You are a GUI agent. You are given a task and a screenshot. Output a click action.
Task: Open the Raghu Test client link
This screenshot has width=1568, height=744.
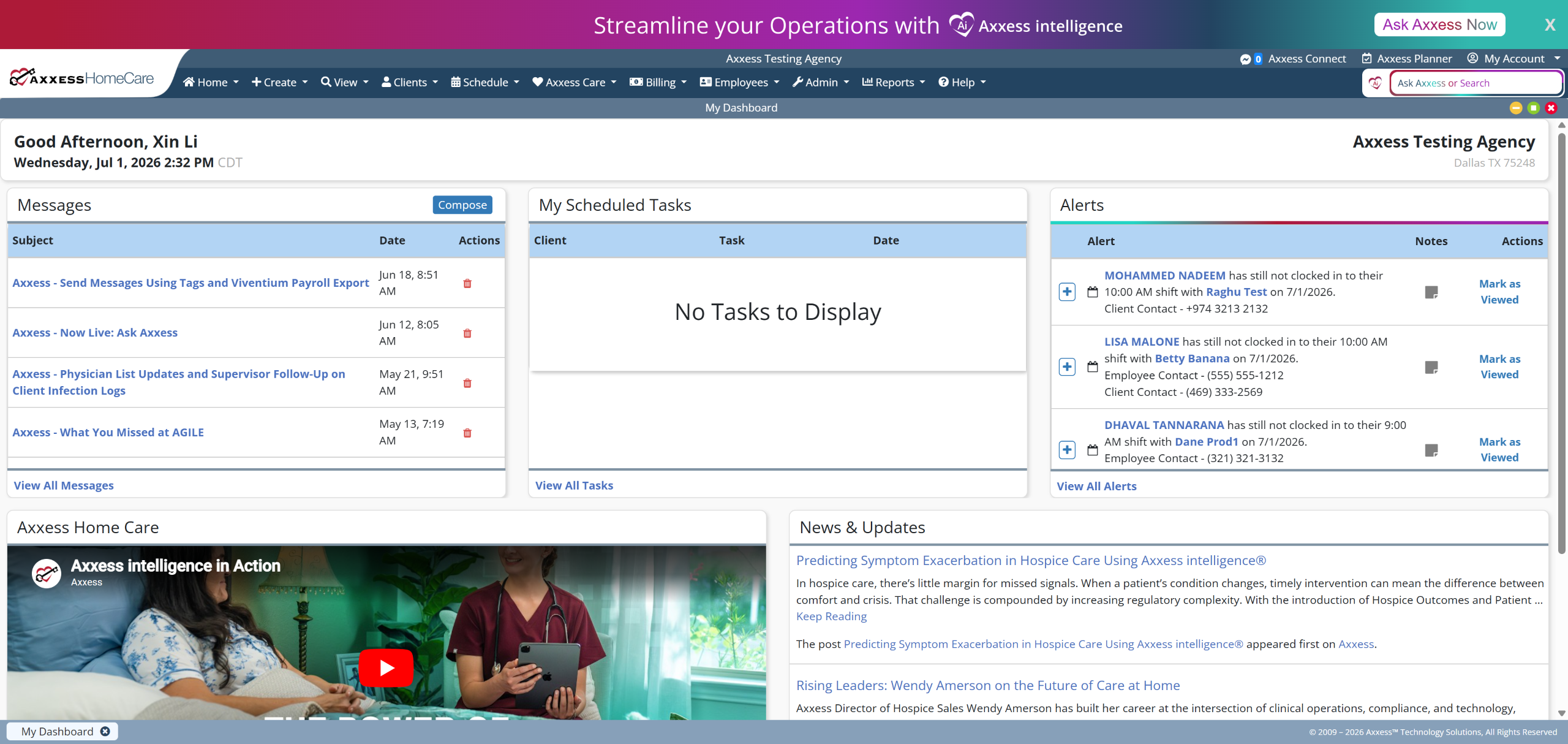[1236, 292]
